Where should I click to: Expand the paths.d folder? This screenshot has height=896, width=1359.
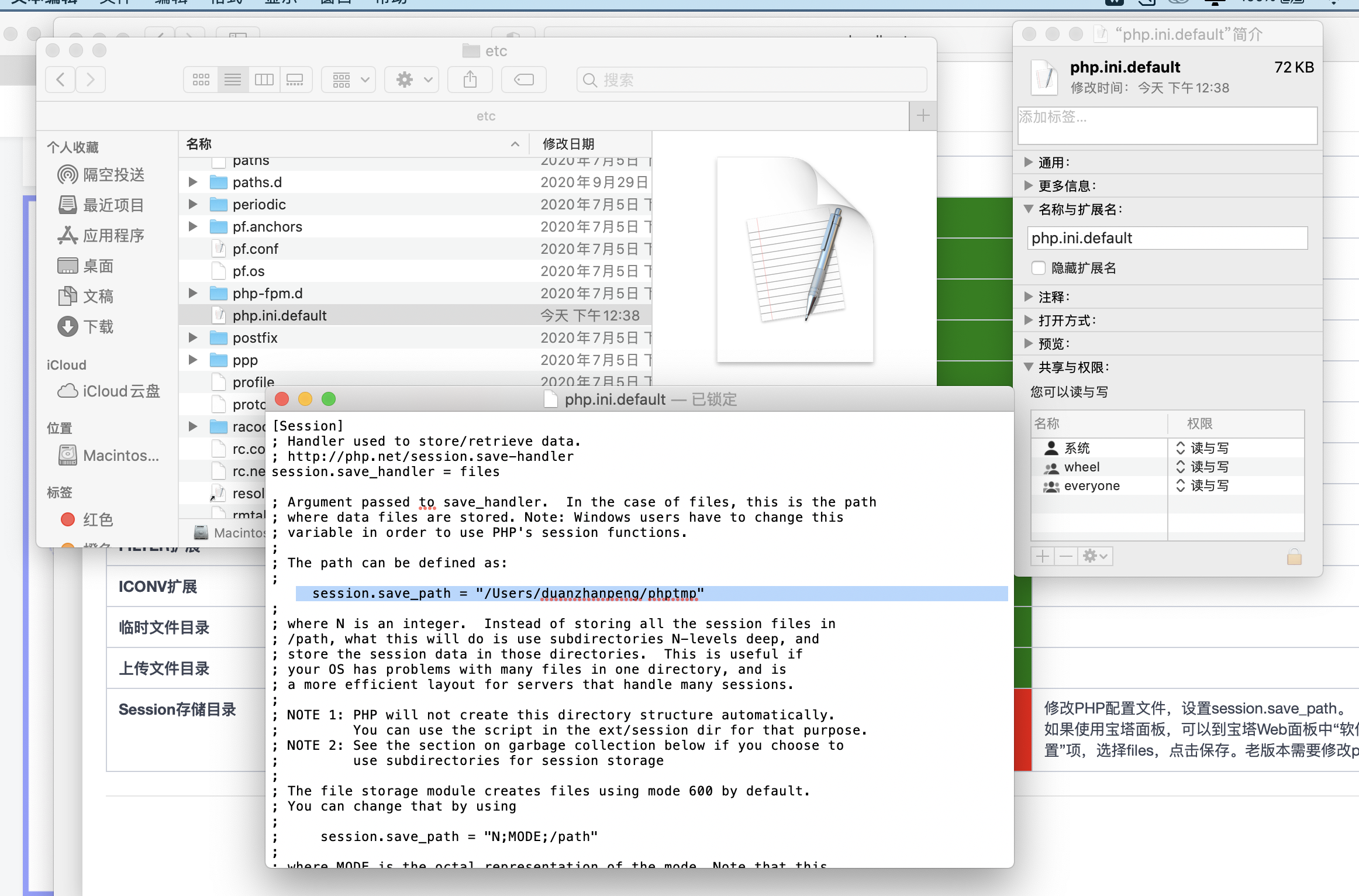[x=192, y=182]
